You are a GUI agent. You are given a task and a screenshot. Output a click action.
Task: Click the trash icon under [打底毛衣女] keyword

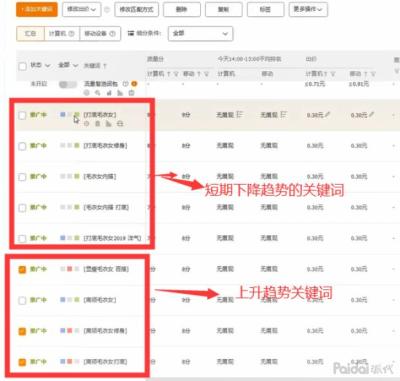[98, 124]
